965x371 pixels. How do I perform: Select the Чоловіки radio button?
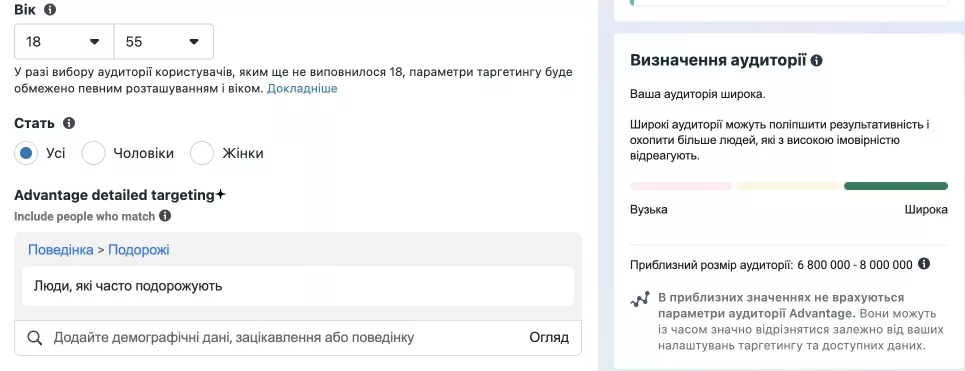pos(94,153)
